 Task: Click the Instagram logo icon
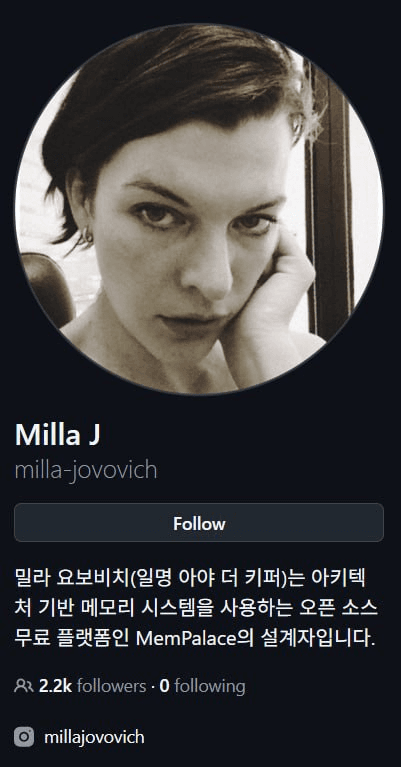coord(24,737)
